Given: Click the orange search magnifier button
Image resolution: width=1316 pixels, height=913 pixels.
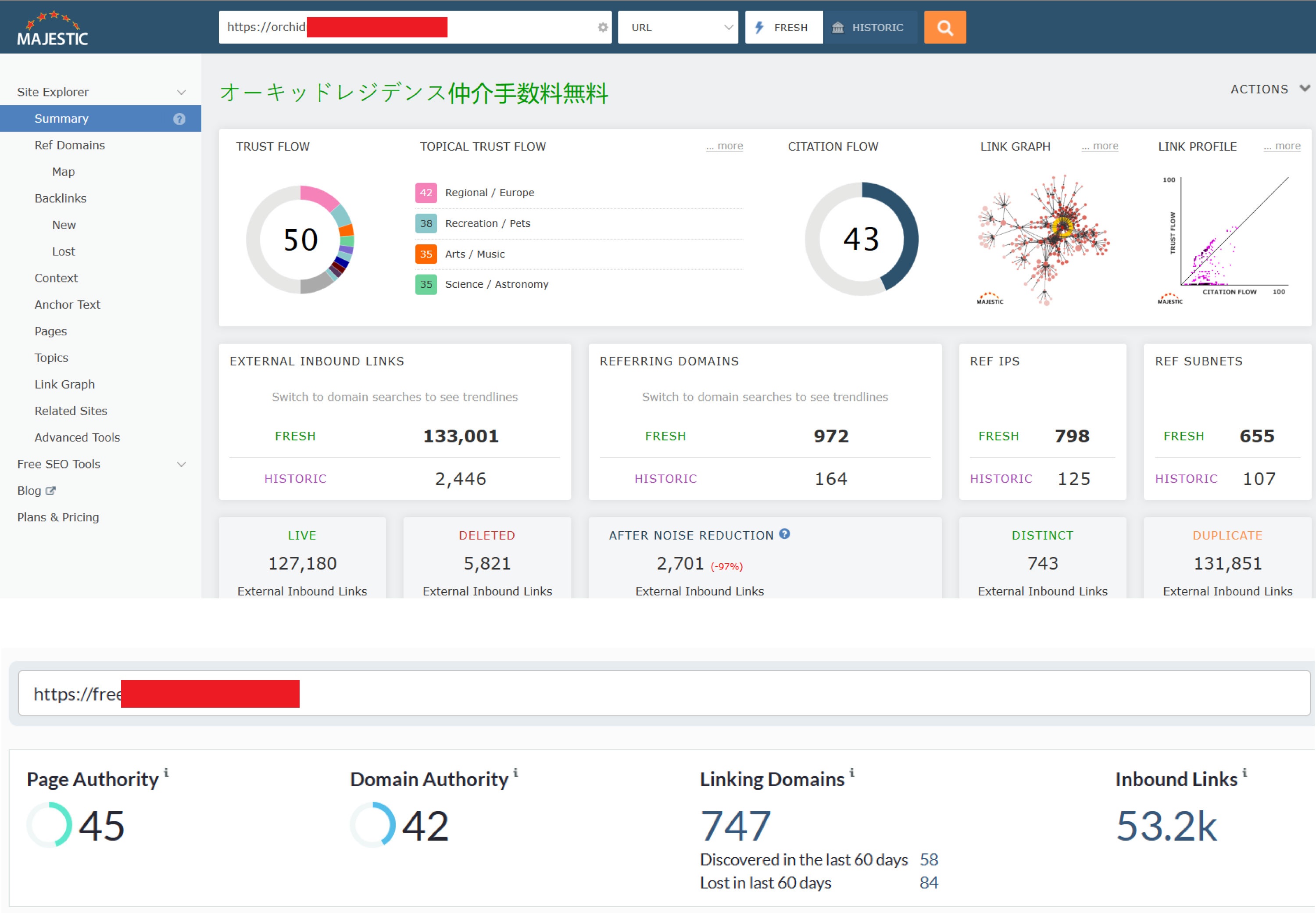Looking at the screenshot, I should [x=945, y=27].
